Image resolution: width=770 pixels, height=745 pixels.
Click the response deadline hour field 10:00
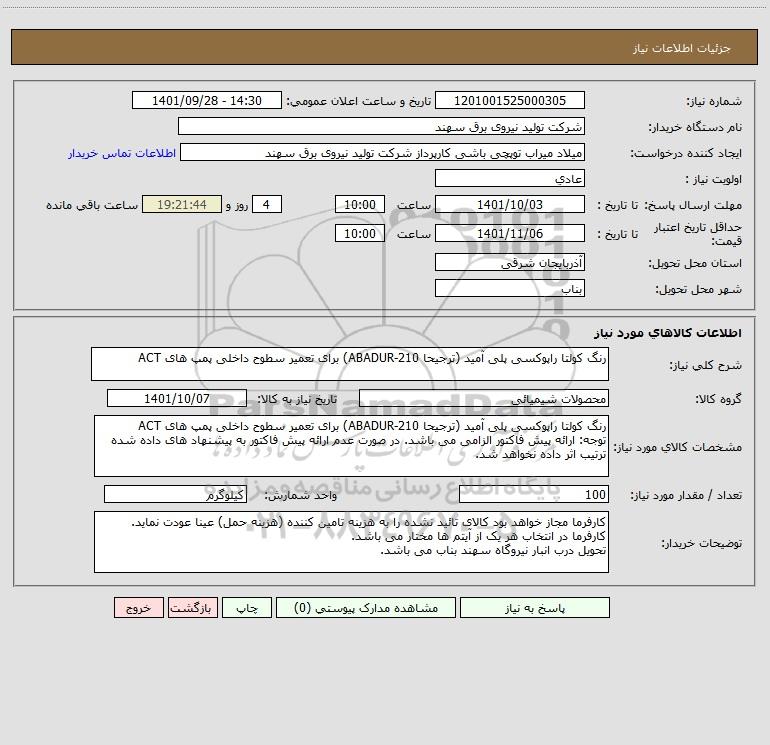click(x=359, y=204)
